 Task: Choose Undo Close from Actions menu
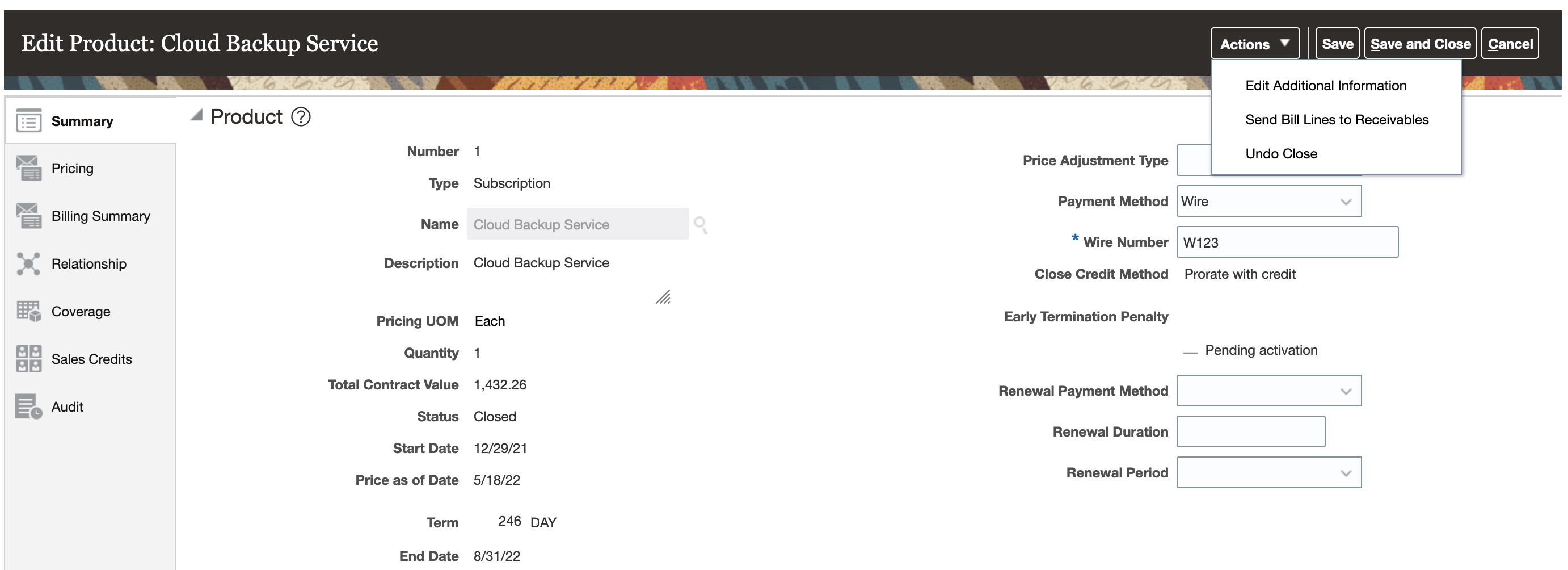click(x=1281, y=153)
